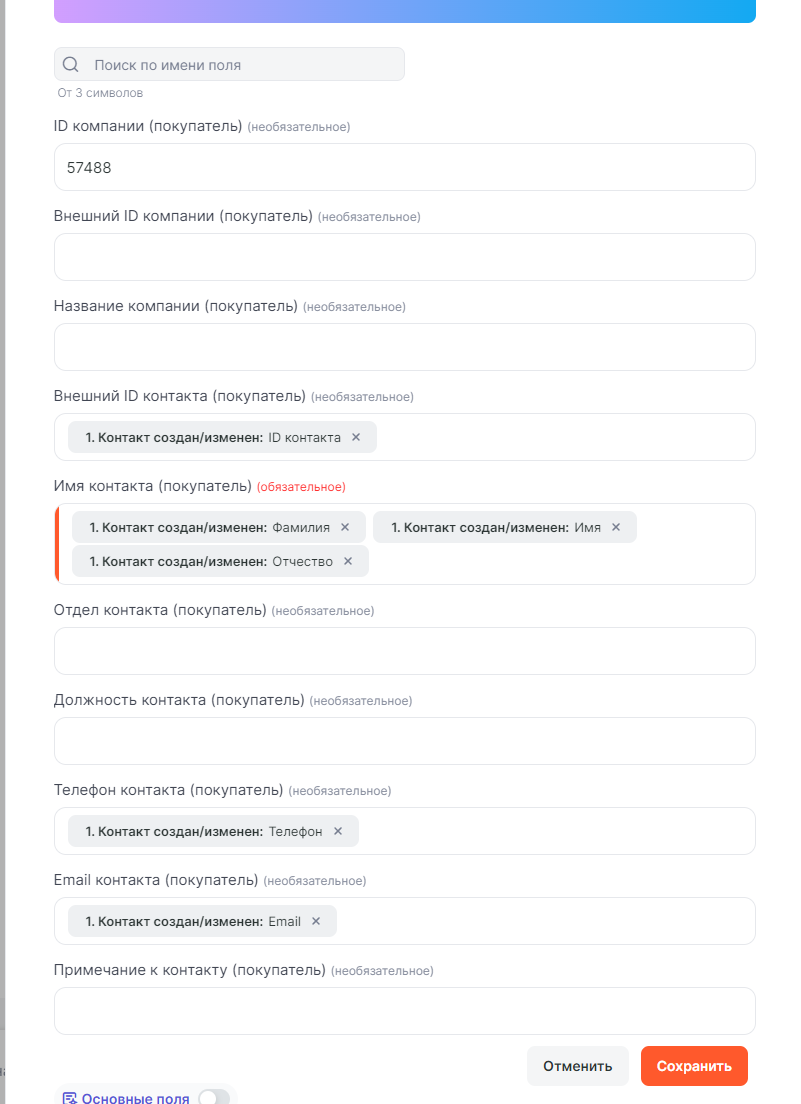Click the 'Название компании' input field
The image size is (801, 1104).
[404, 348]
